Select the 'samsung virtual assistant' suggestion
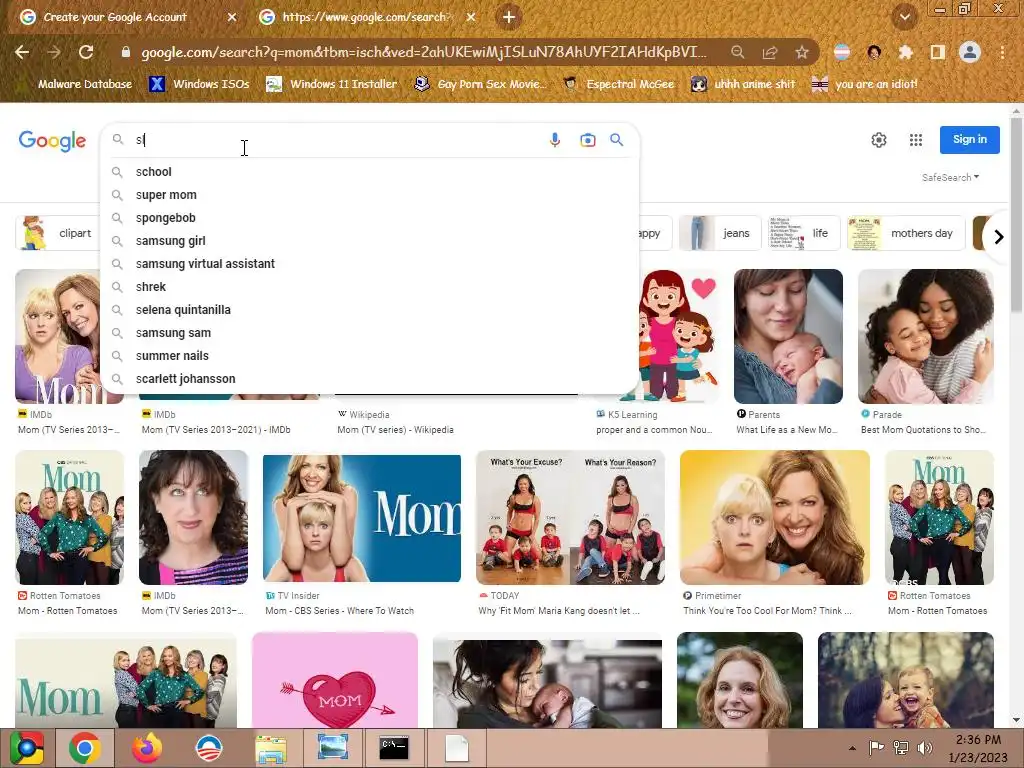This screenshot has width=1024, height=768. [370, 264]
